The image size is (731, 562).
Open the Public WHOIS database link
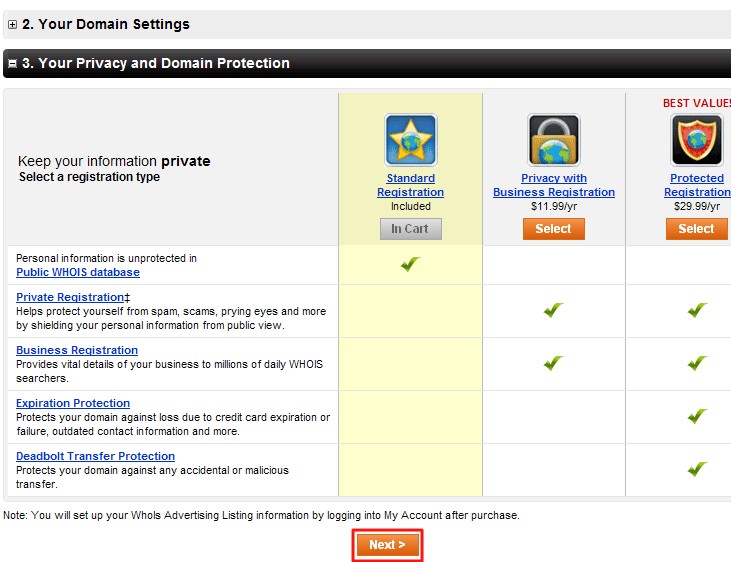[x=78, y=272]
